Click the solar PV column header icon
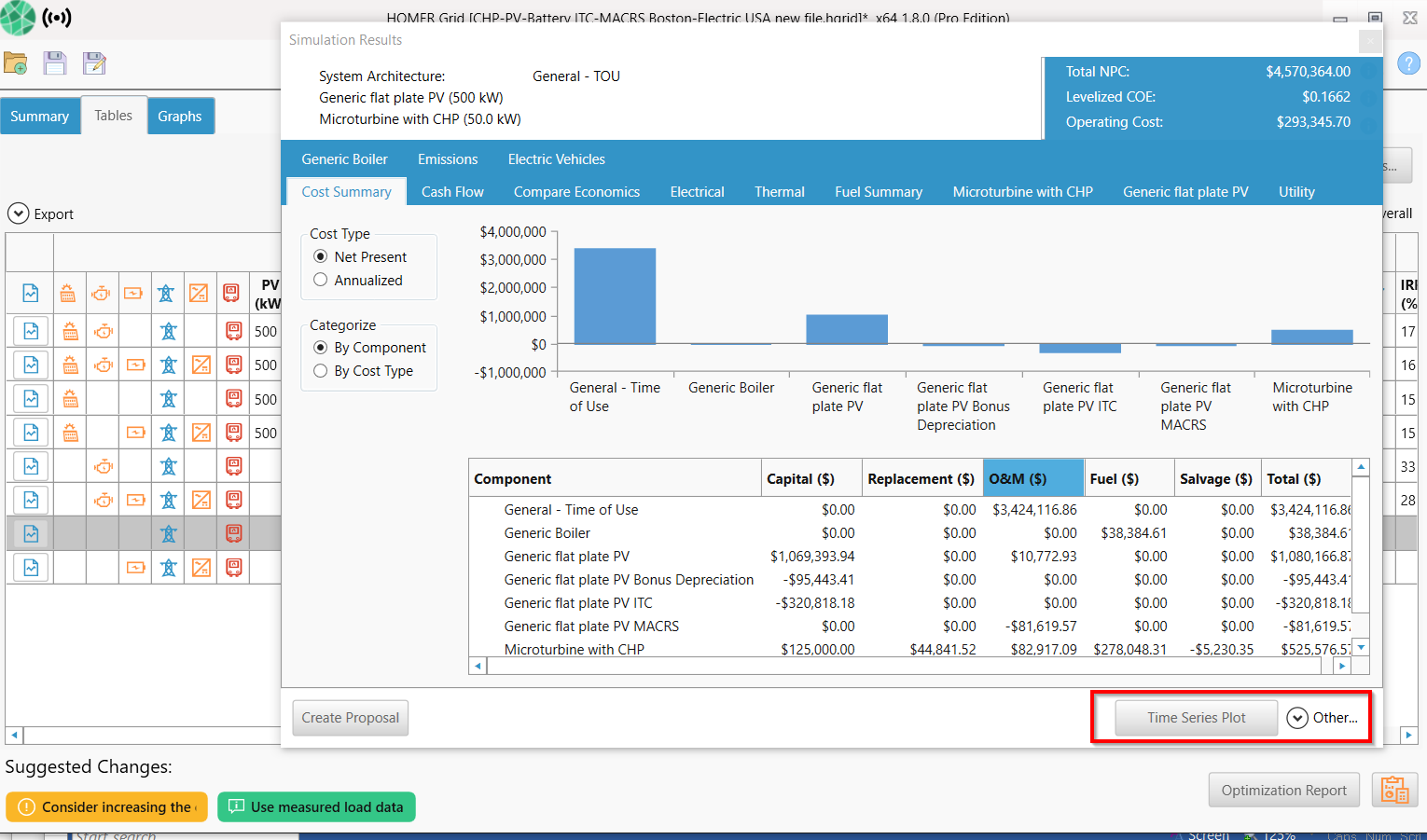 point(68,294)
